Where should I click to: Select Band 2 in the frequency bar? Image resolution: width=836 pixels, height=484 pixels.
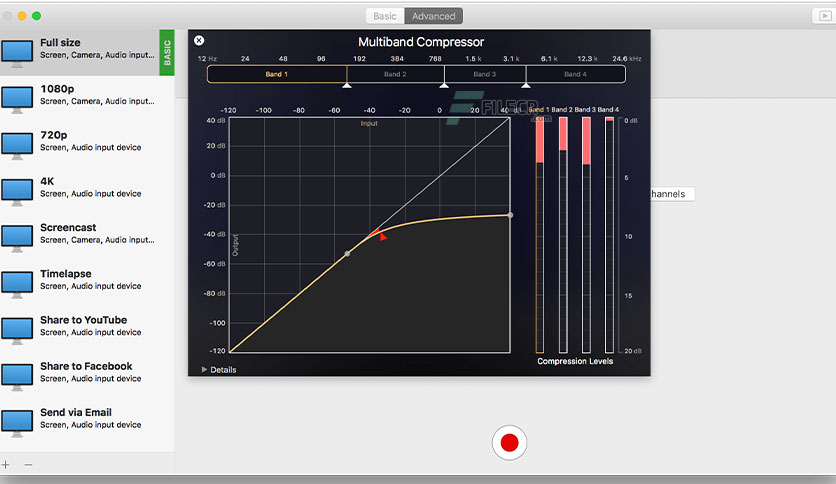click(395, 74)
